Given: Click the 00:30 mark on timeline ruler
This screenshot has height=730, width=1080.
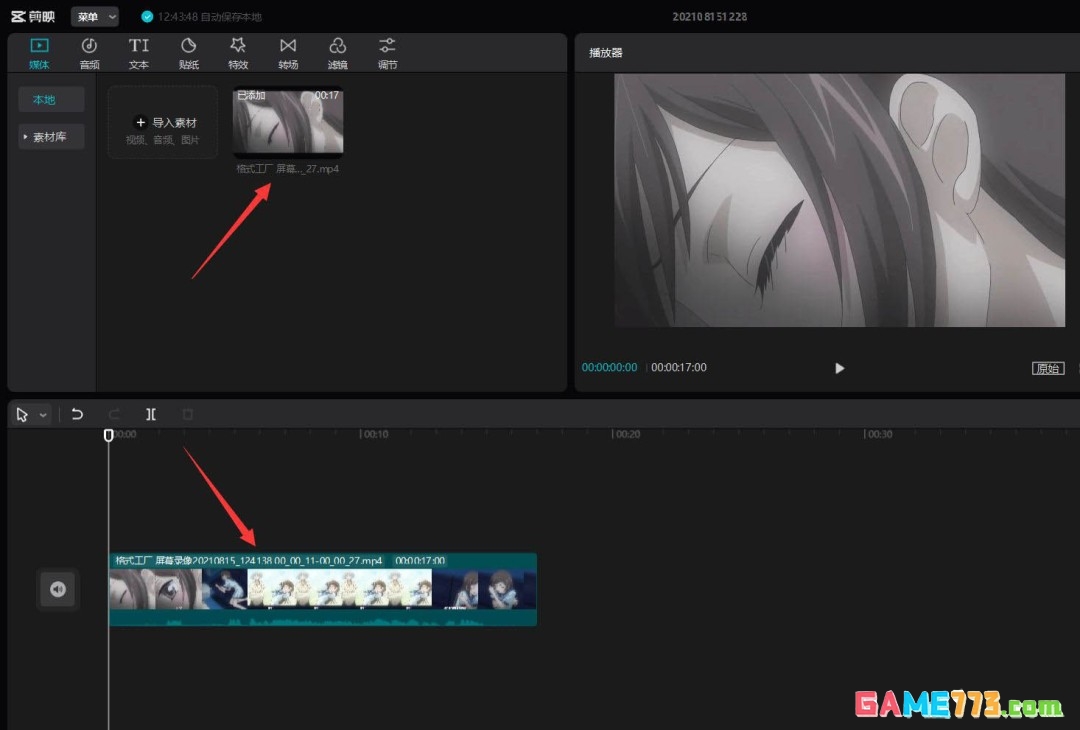Looking at the screenshot, I should (879, 434).
